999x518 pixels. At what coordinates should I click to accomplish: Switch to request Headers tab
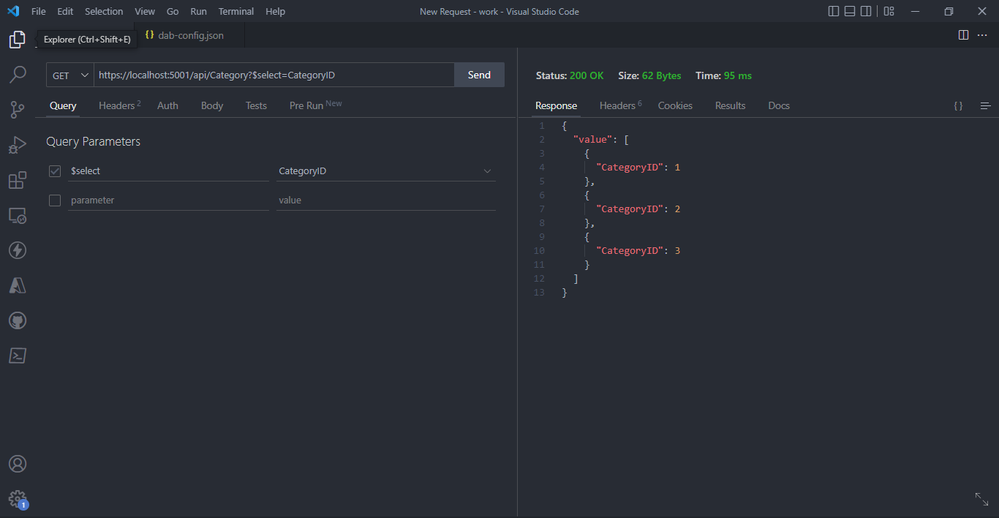click(x=119, y=106)
